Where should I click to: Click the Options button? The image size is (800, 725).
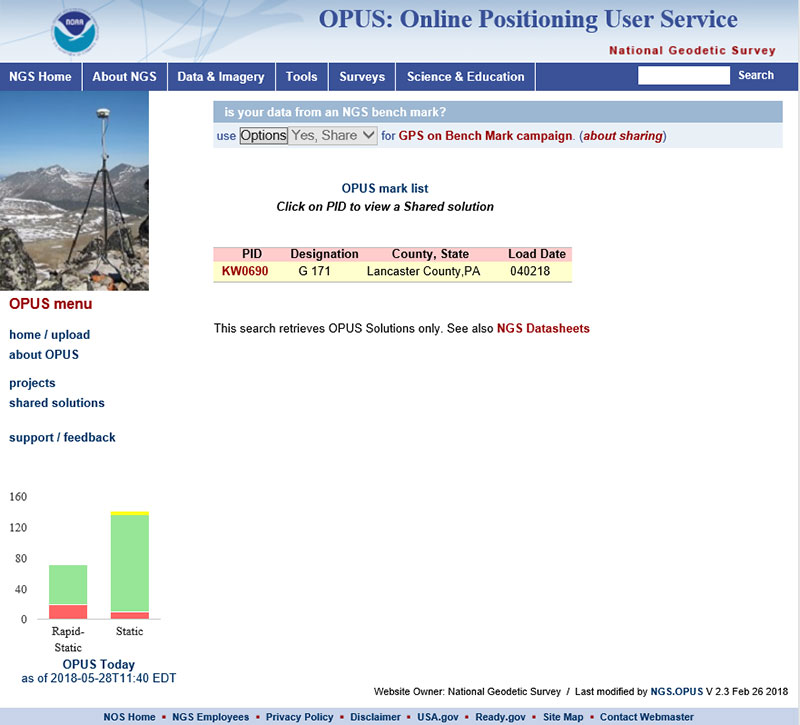(263, 136)
